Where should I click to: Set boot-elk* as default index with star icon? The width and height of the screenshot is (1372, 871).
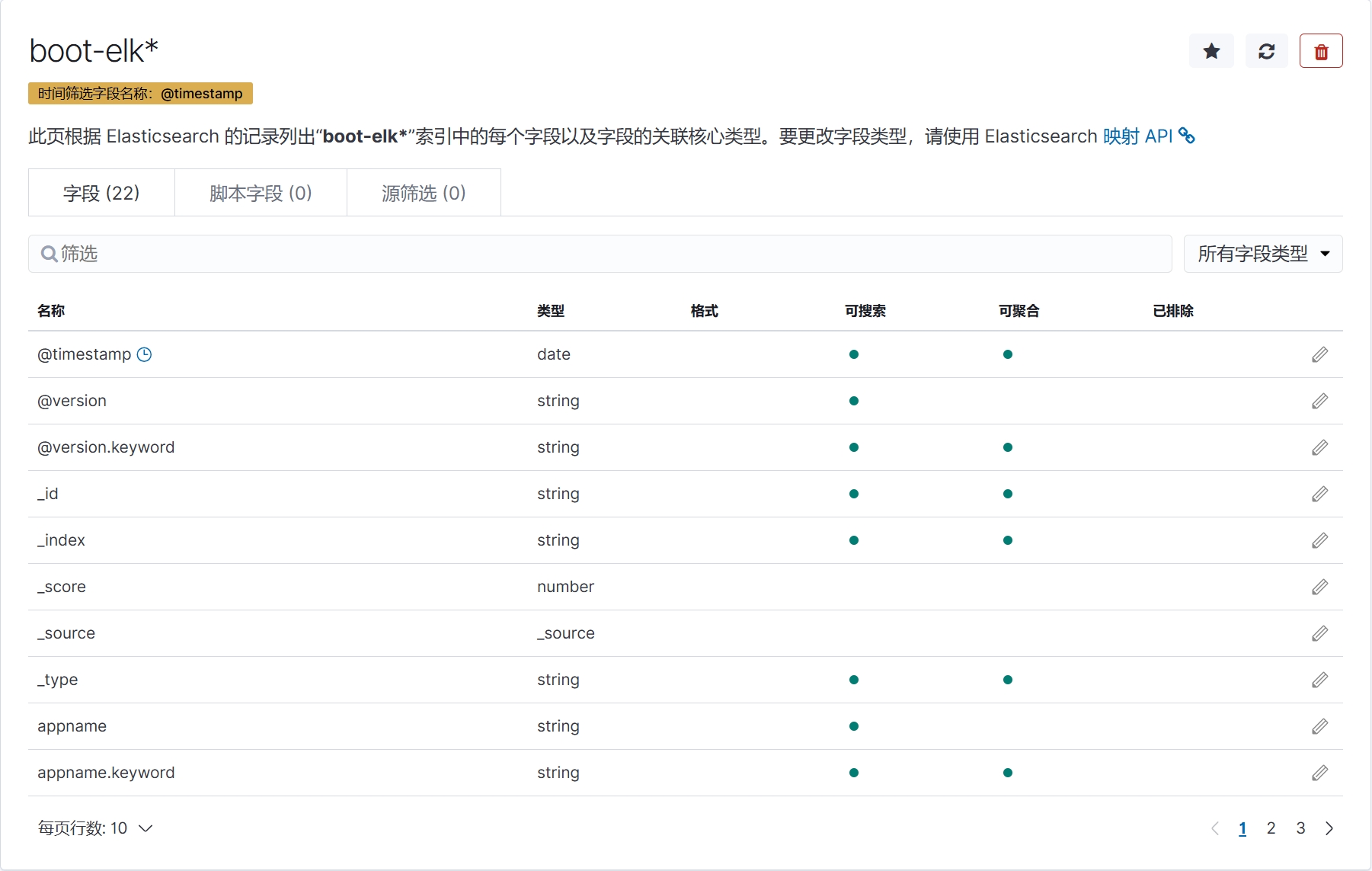click(1211, 51)
